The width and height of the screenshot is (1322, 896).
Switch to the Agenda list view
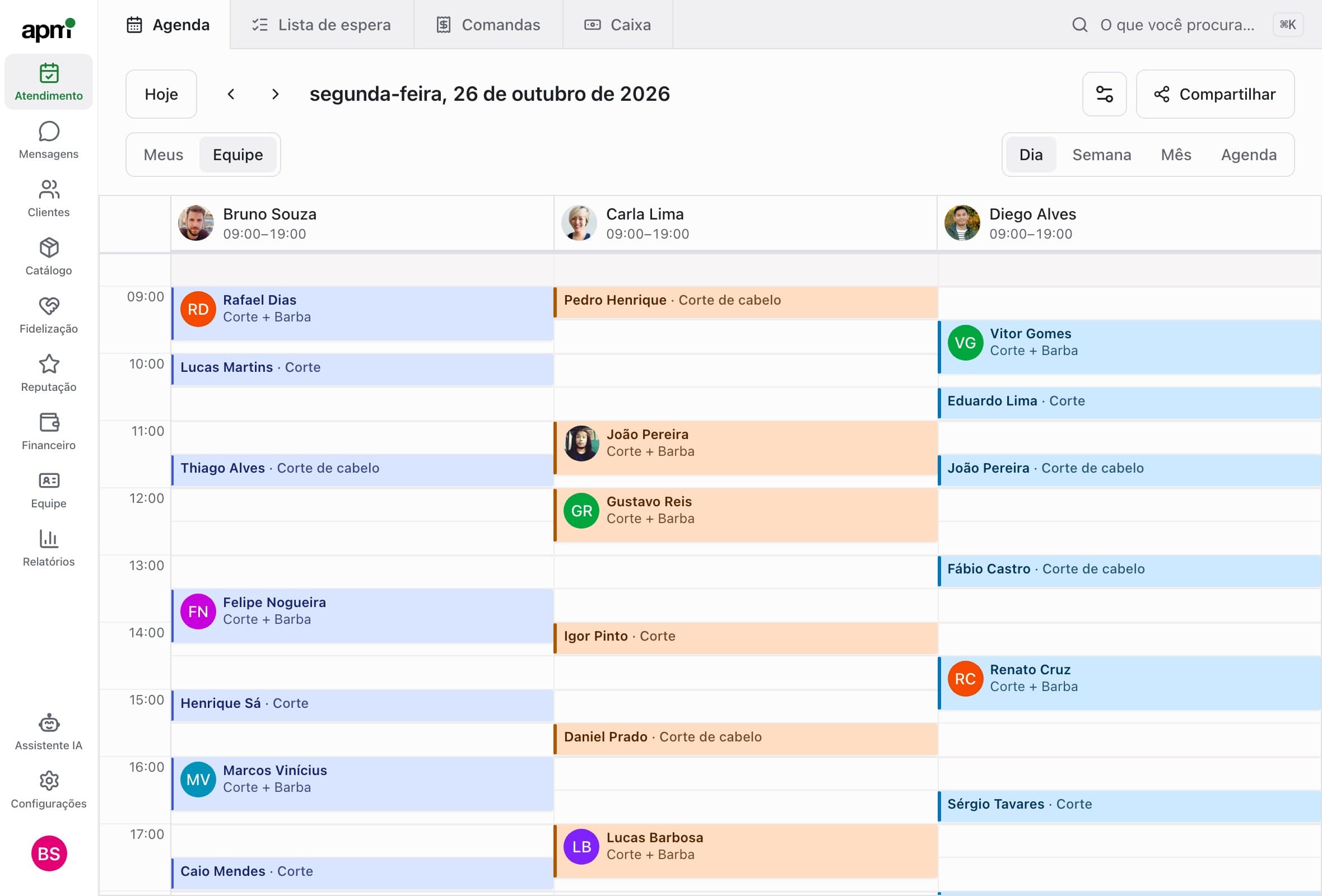coord(1249,155)
